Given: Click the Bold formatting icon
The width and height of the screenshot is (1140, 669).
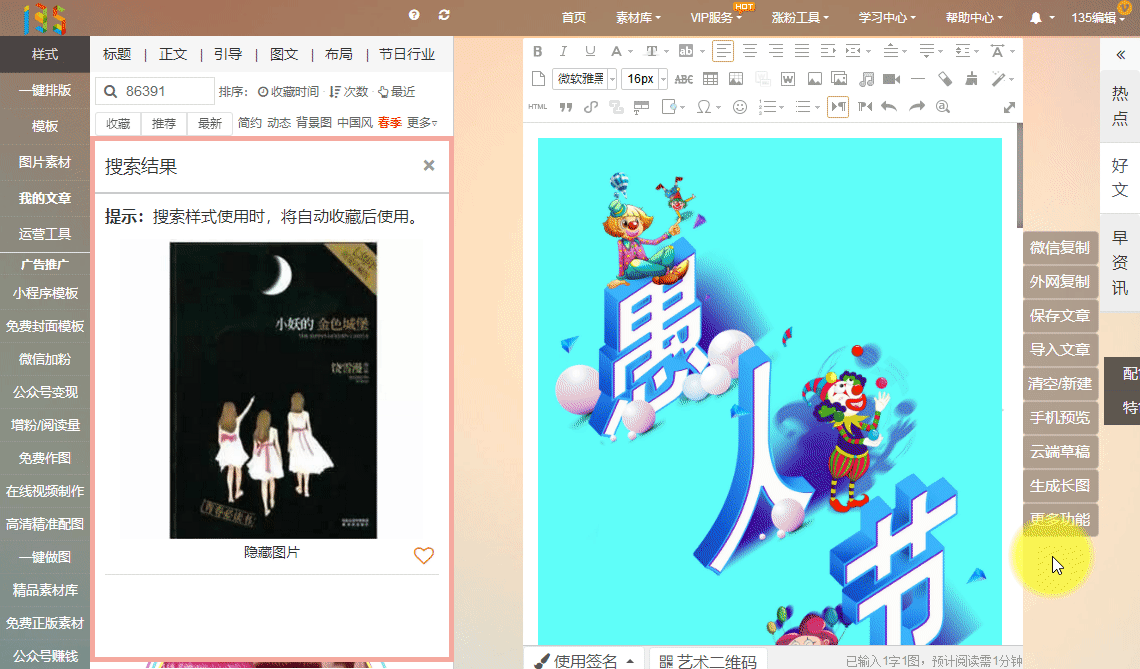Looking at the screenshot, I should click(537, 51).
